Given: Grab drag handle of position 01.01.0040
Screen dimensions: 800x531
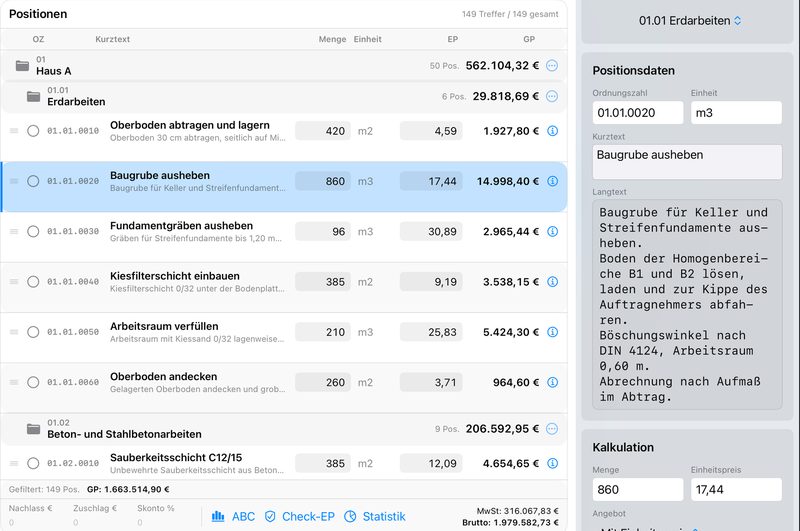Looking at the screenshot, I should point(14,282).
